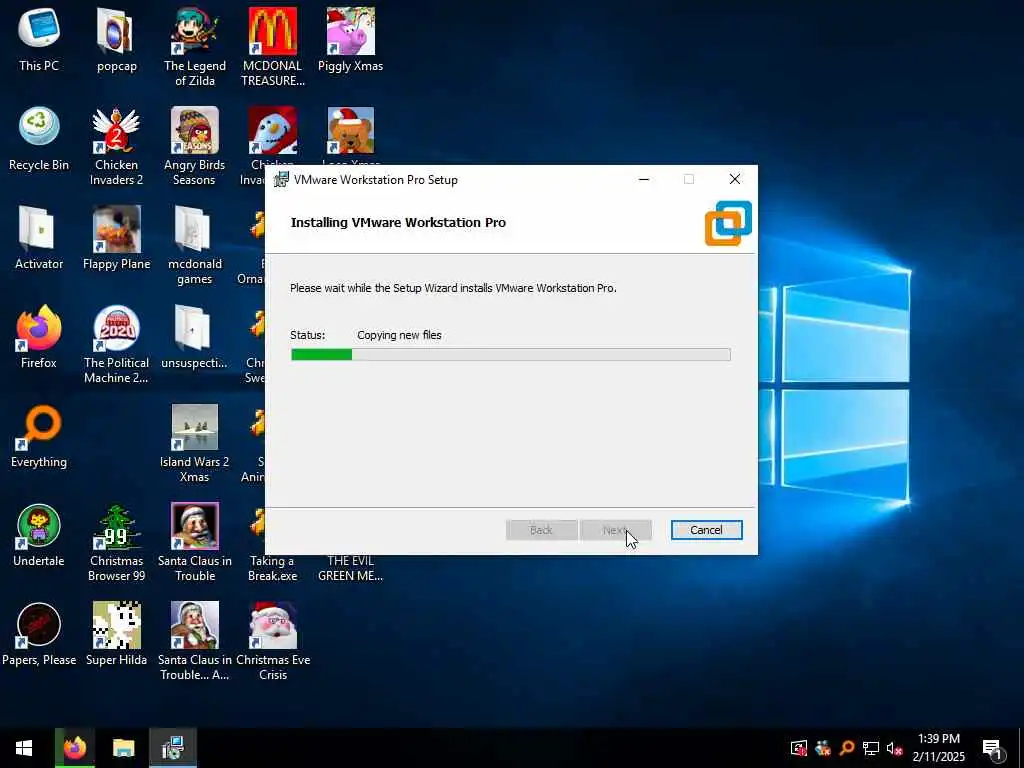The height and width of the screenshot is (768, 1024).
Task: Click the greyed-out Next button in setup wizard
Action: pyautogui.click(x=615, y=530)
